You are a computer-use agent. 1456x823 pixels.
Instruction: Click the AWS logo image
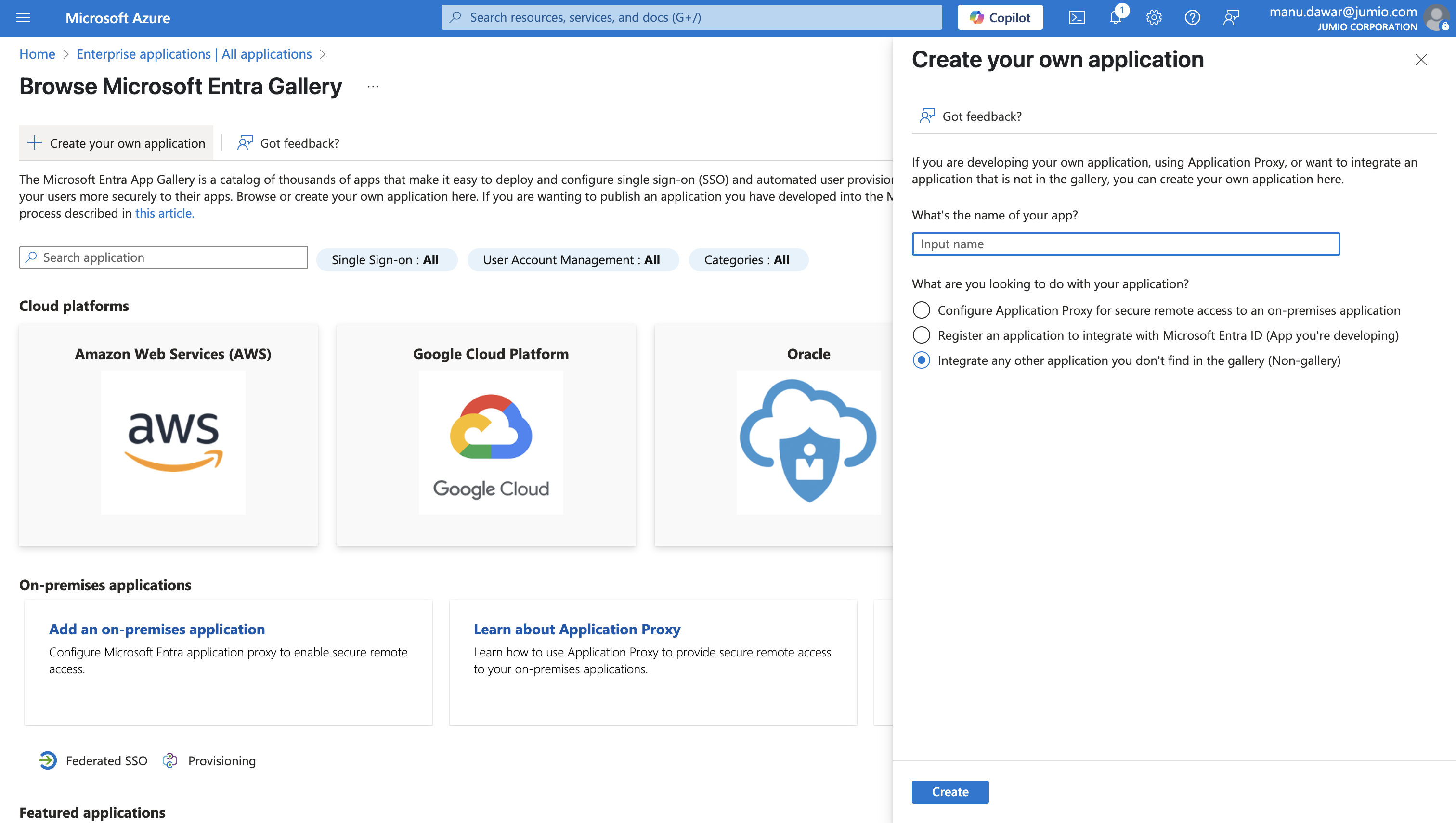174,443
